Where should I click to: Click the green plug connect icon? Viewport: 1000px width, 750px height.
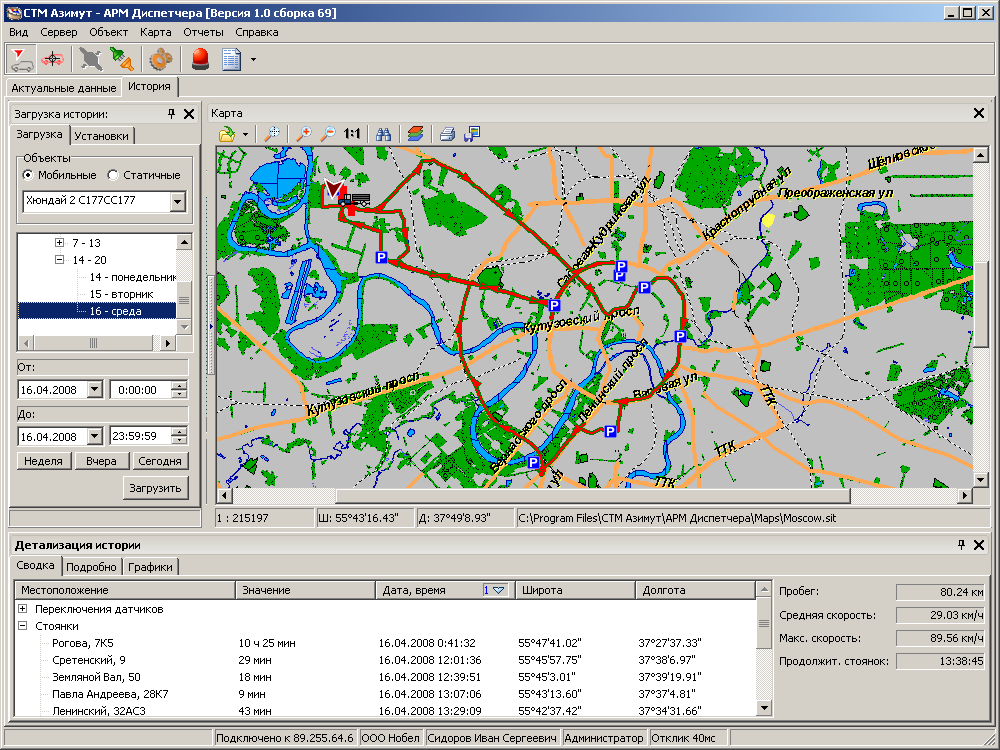click(x=122, y=59)
